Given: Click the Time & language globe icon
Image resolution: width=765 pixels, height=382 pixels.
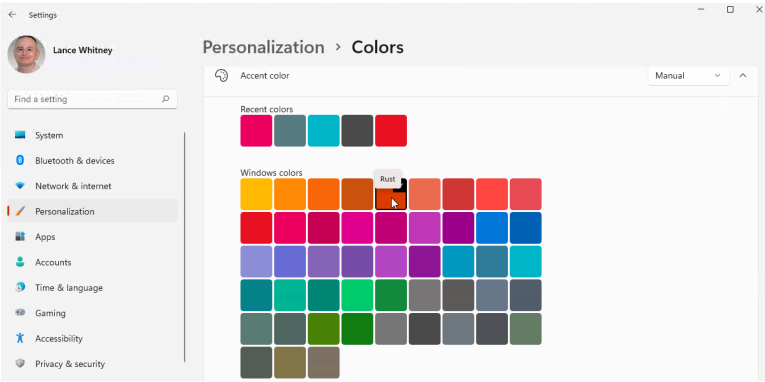Looking at the screenshot, I should 20,287.
